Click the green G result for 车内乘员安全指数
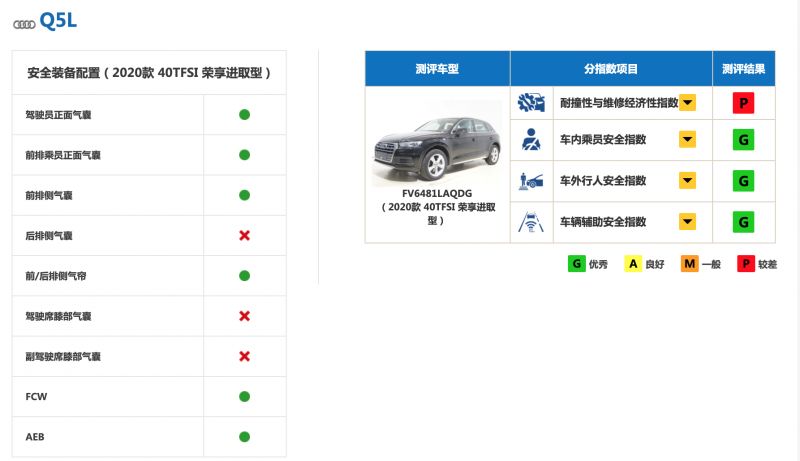Screen dimensions: 800x461 [743, 140]
